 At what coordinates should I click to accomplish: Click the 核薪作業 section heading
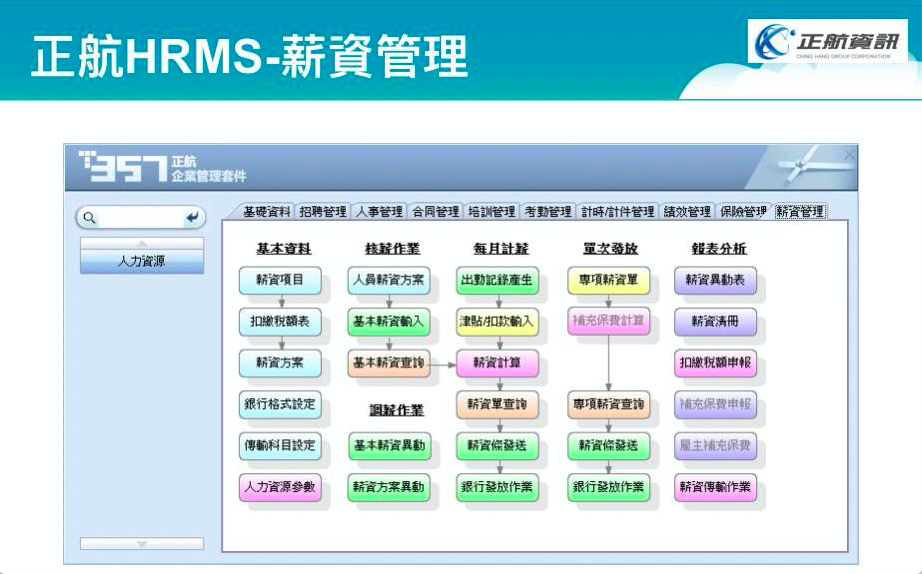[x=392, y=249]
